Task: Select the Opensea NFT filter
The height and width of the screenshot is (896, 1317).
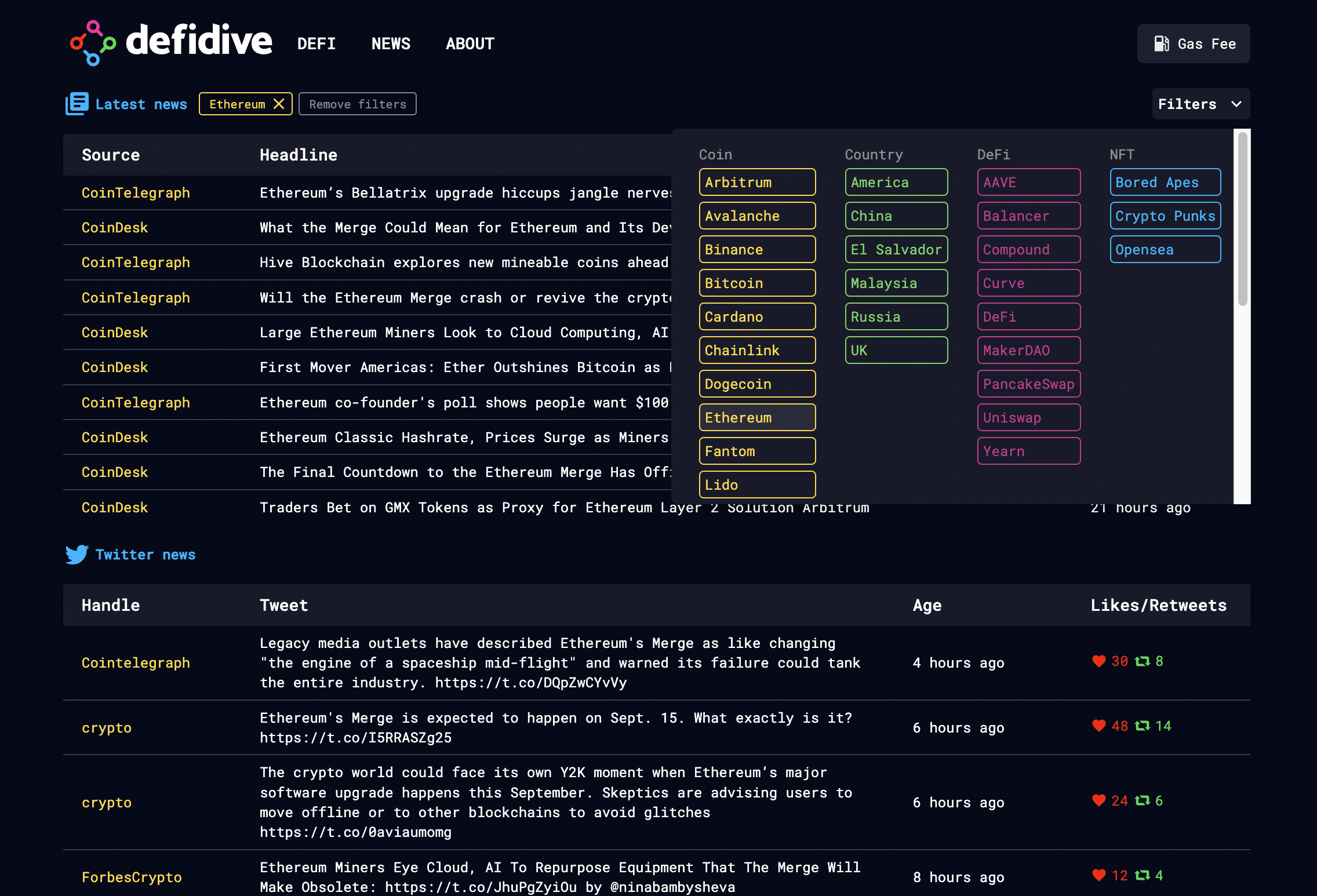Action: pyautogui.click(x=1165, y=249)
